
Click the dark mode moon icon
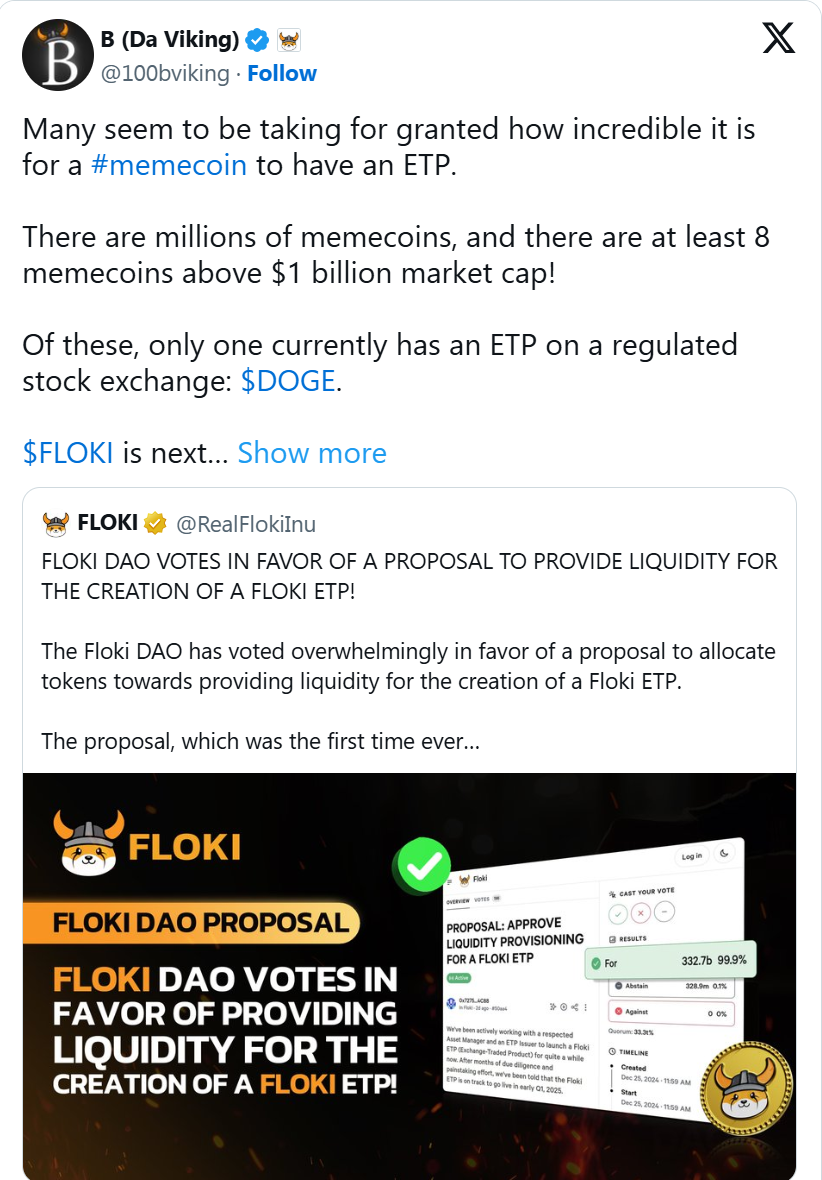(725, 853)
